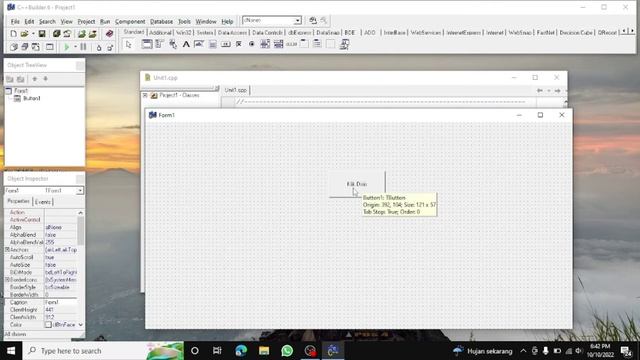Screen dimensions: 640x360
Task: Click the Open file toolbar icon
Action: 24,34
